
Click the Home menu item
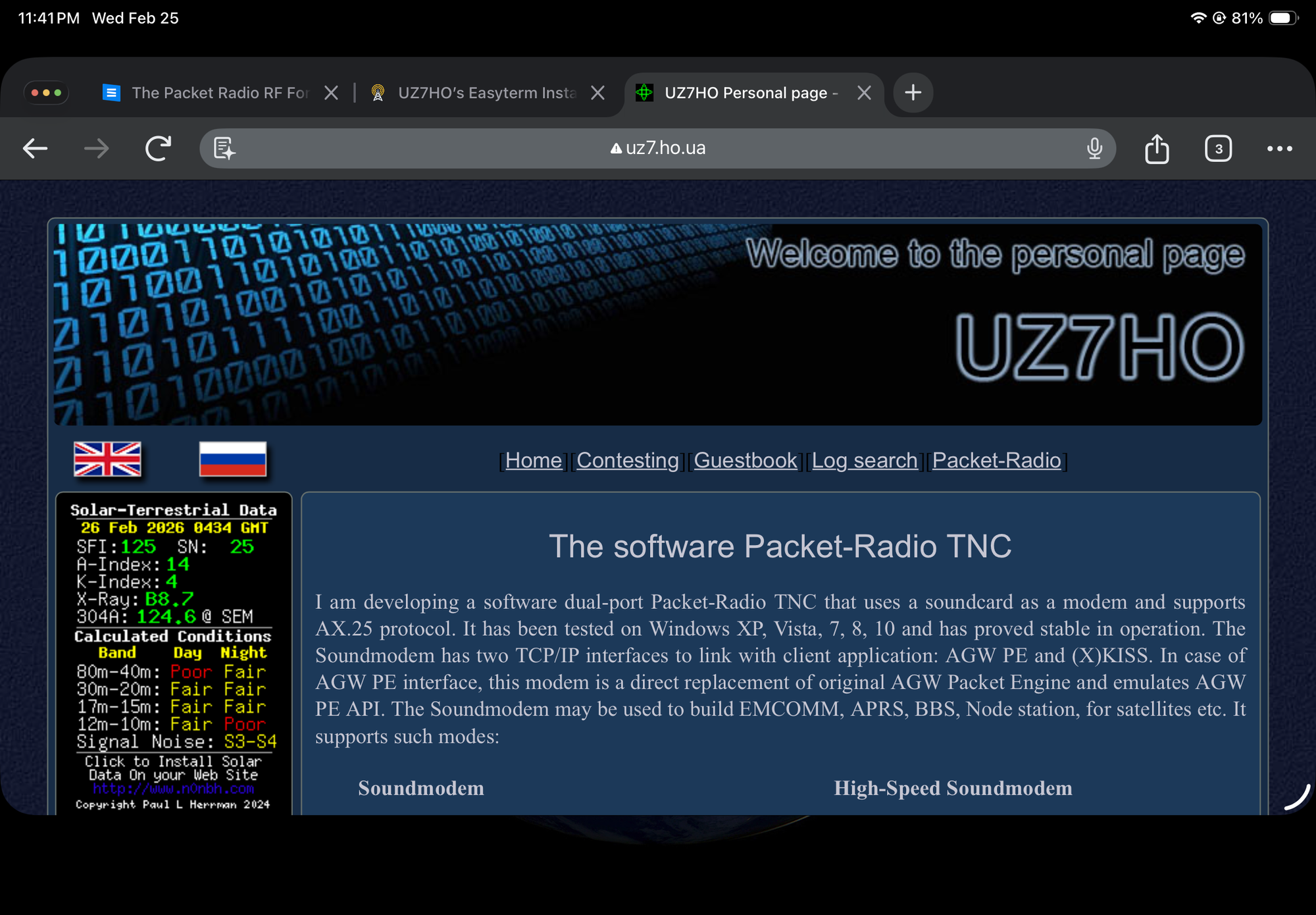pyautogui.click(x=533, y=460)
